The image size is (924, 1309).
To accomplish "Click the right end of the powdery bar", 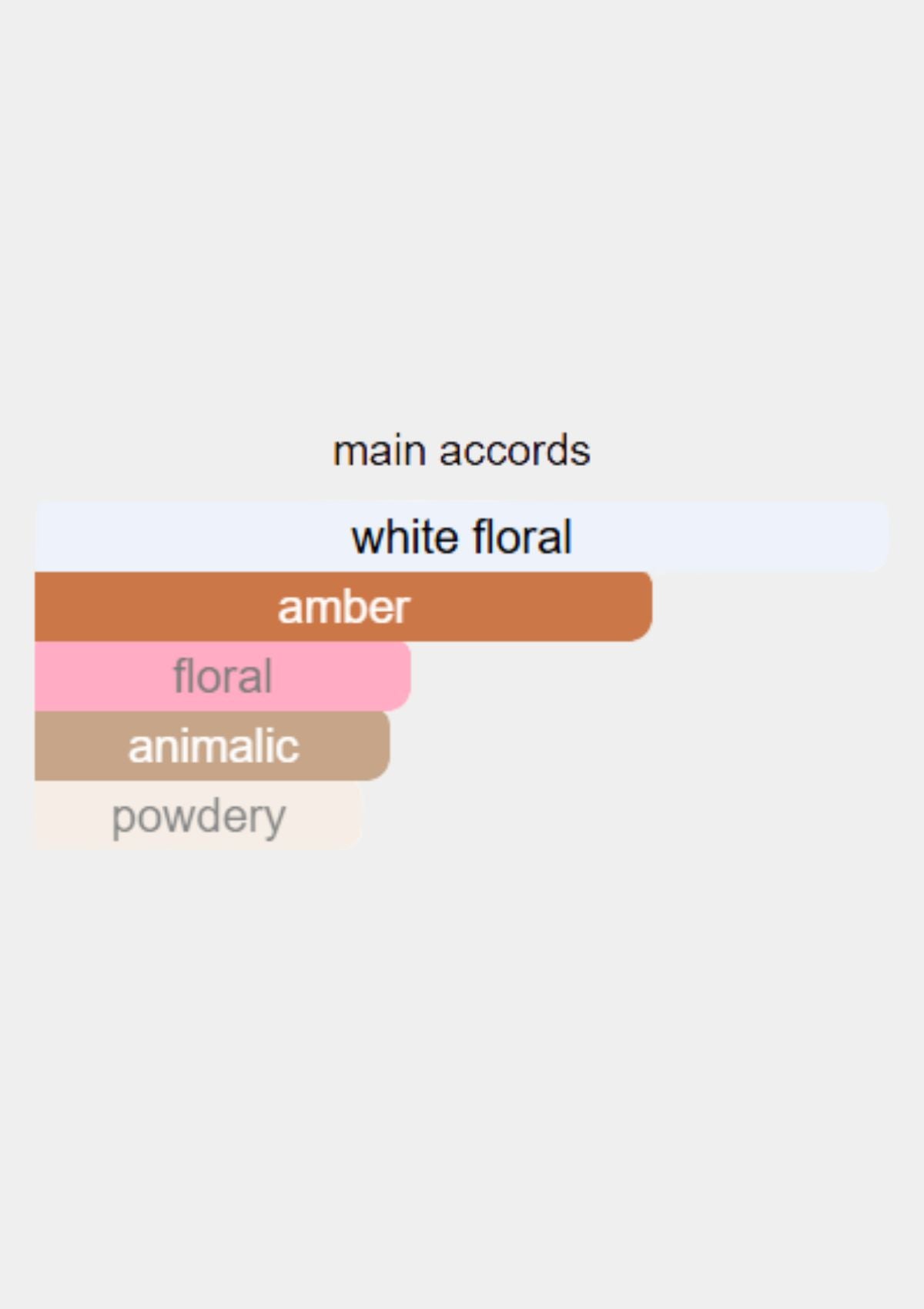I will (350, 815).
